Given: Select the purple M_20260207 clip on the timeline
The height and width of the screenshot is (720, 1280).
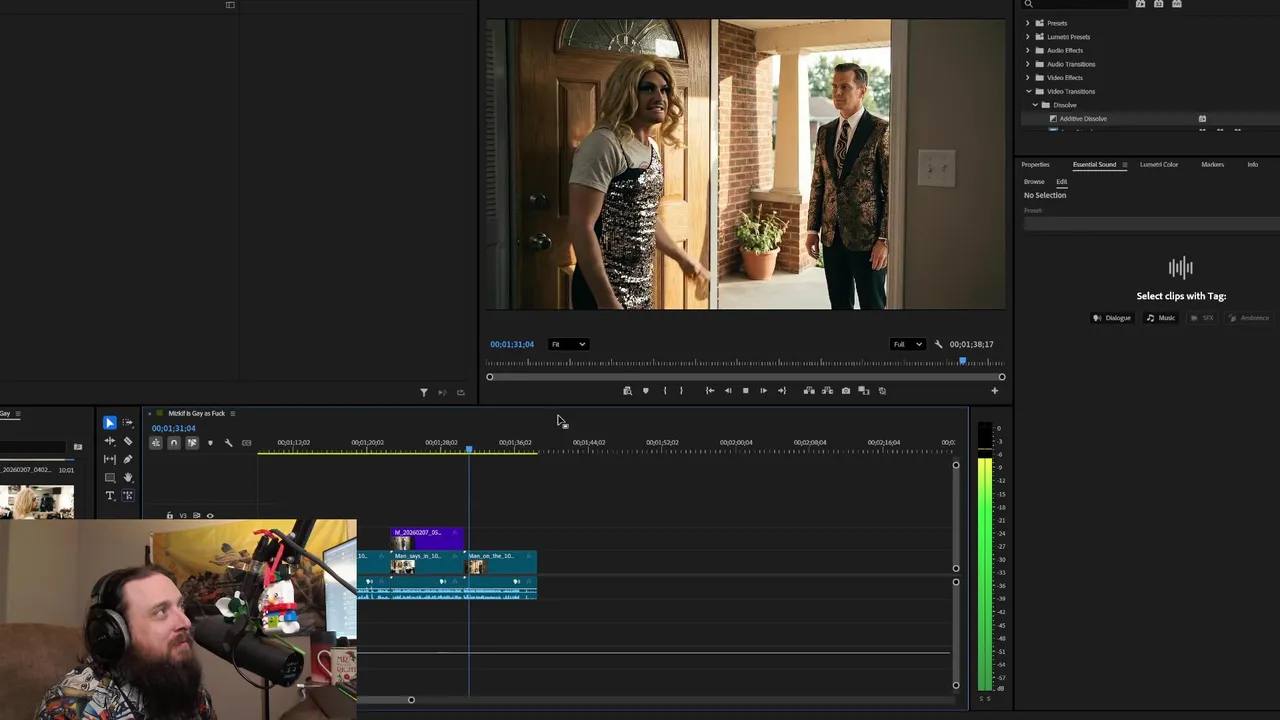Looking at the screenshot, I should click(426, 539).
